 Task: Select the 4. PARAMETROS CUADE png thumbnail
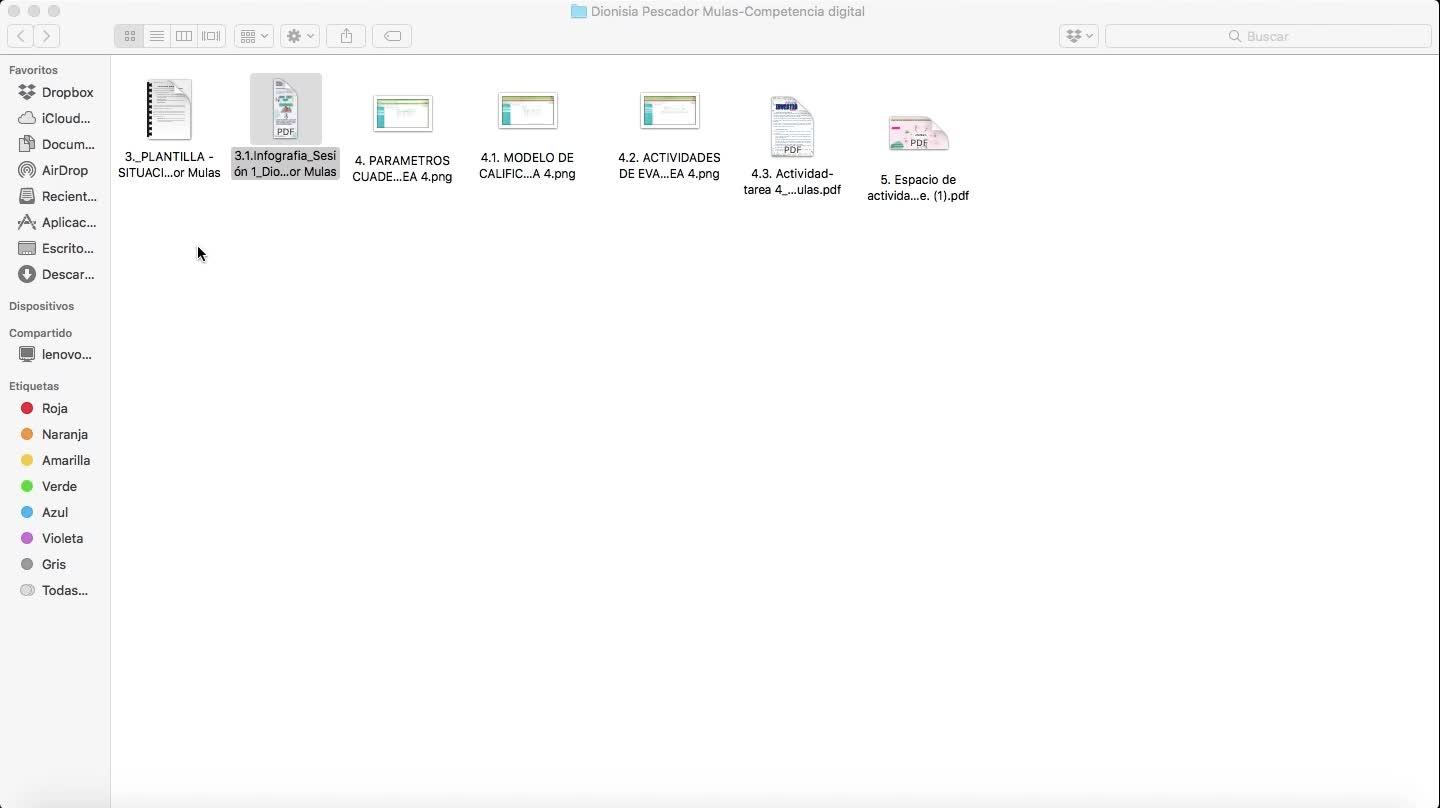403,113
